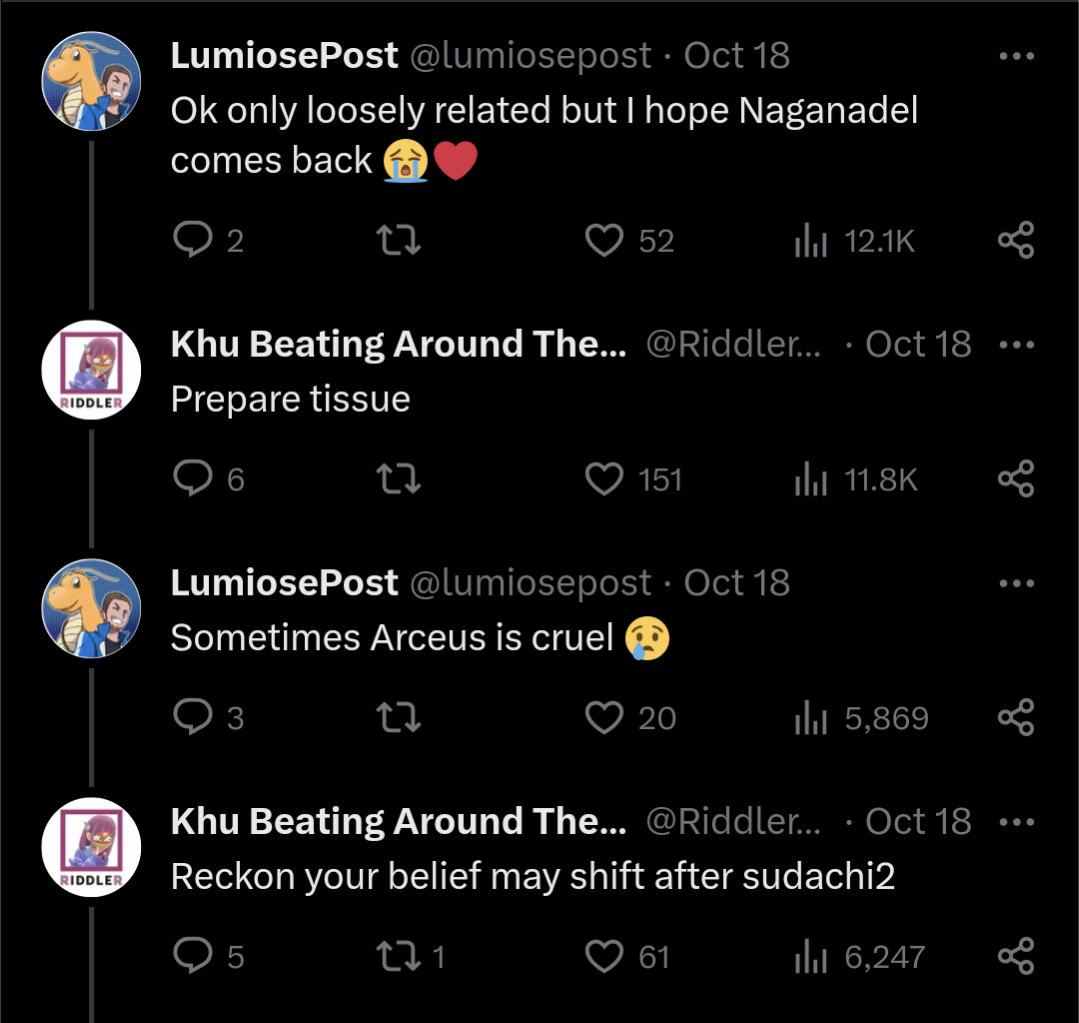
Task: Open reply on 'Prepare tissue' tweet
Action: click(190, 480)
